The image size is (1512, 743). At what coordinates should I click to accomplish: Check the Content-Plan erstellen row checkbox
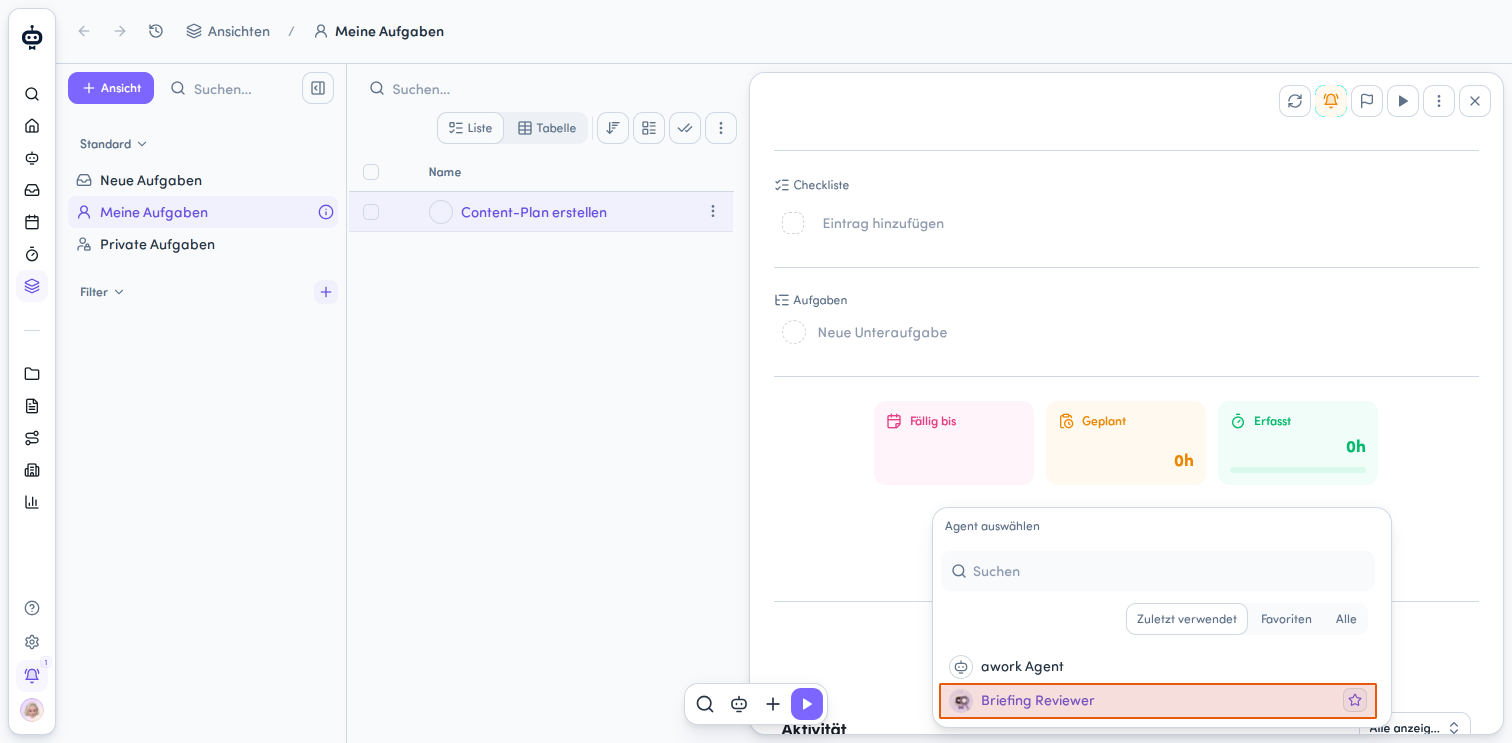371,212
